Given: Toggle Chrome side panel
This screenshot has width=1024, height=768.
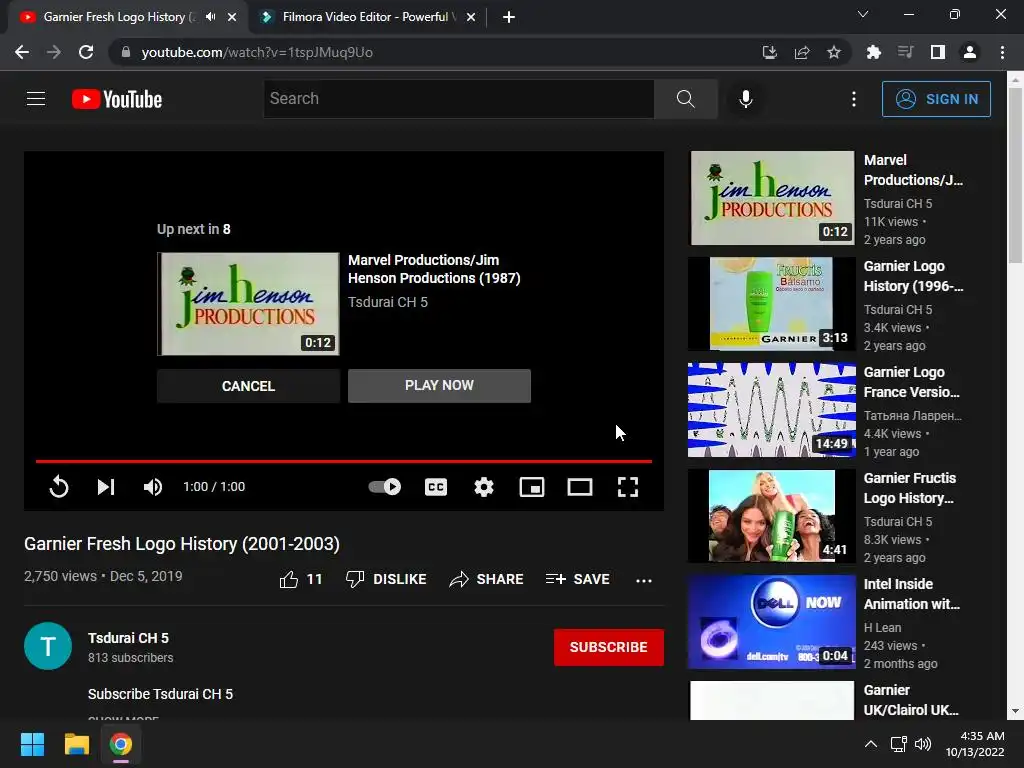Looking at the screenshot, I should point(938,52).
